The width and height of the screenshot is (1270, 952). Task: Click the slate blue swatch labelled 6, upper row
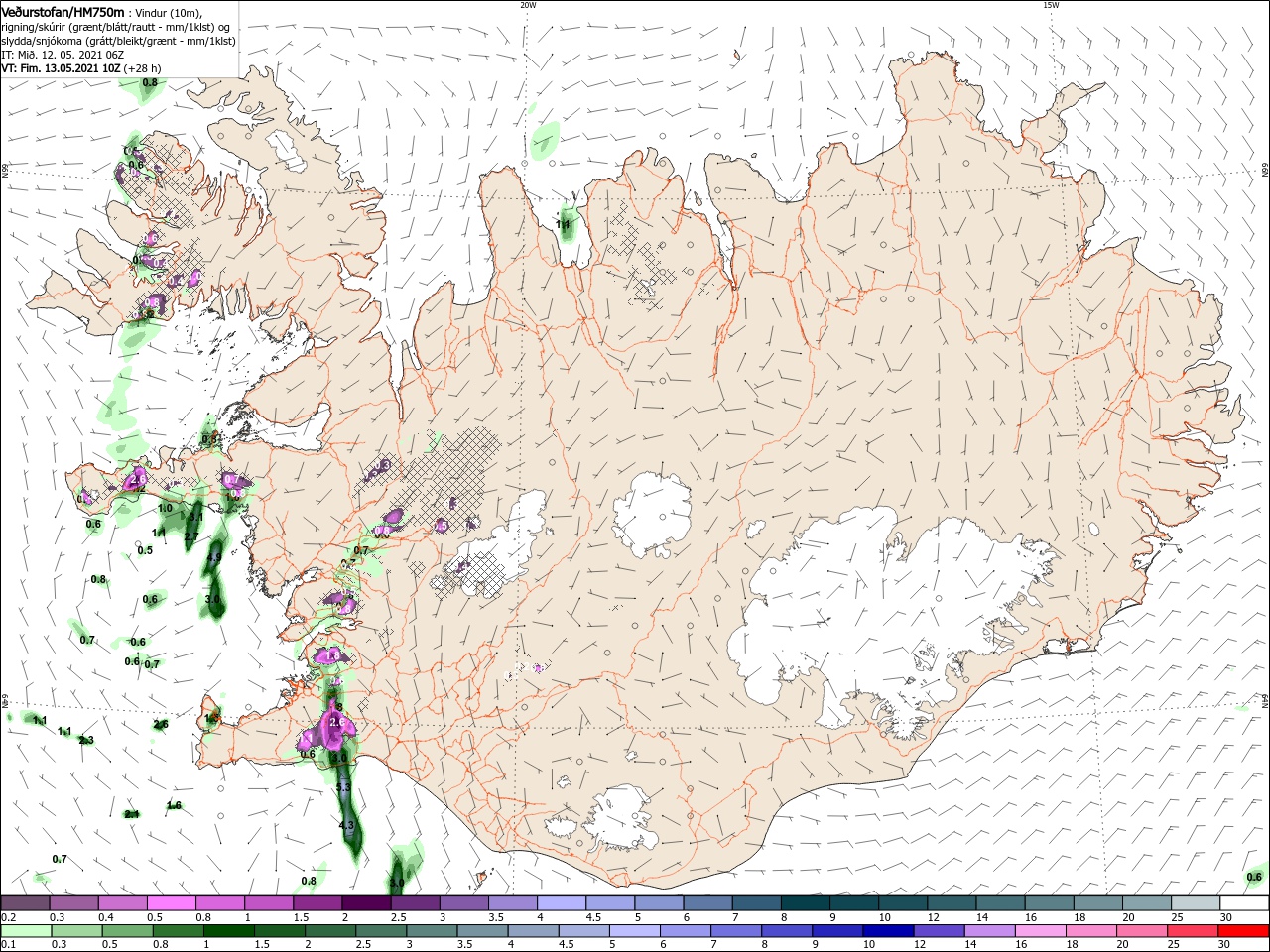pyautogui.click(x=708, y=902)
